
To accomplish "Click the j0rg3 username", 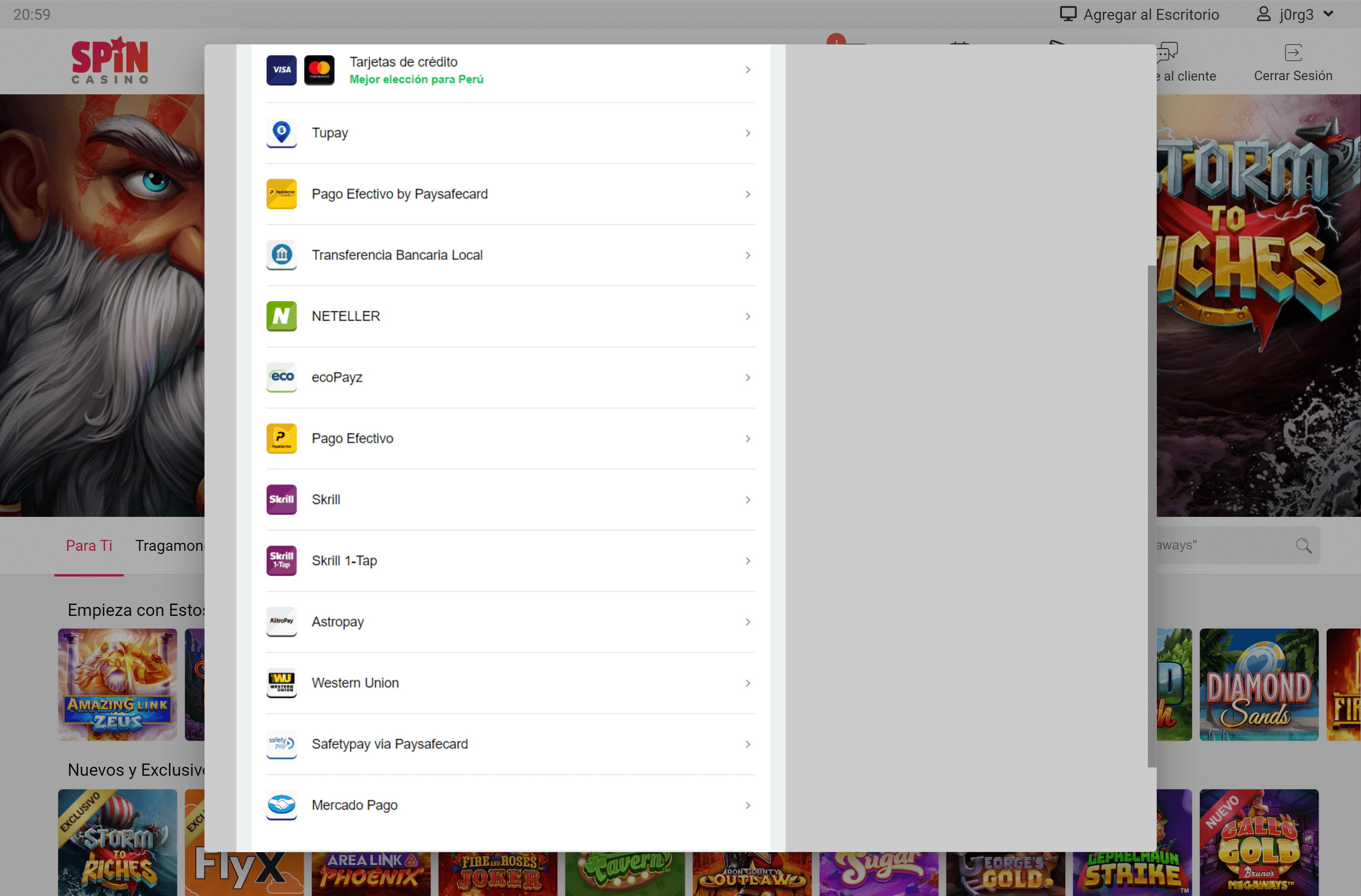I will click(x=1296, y=14).
